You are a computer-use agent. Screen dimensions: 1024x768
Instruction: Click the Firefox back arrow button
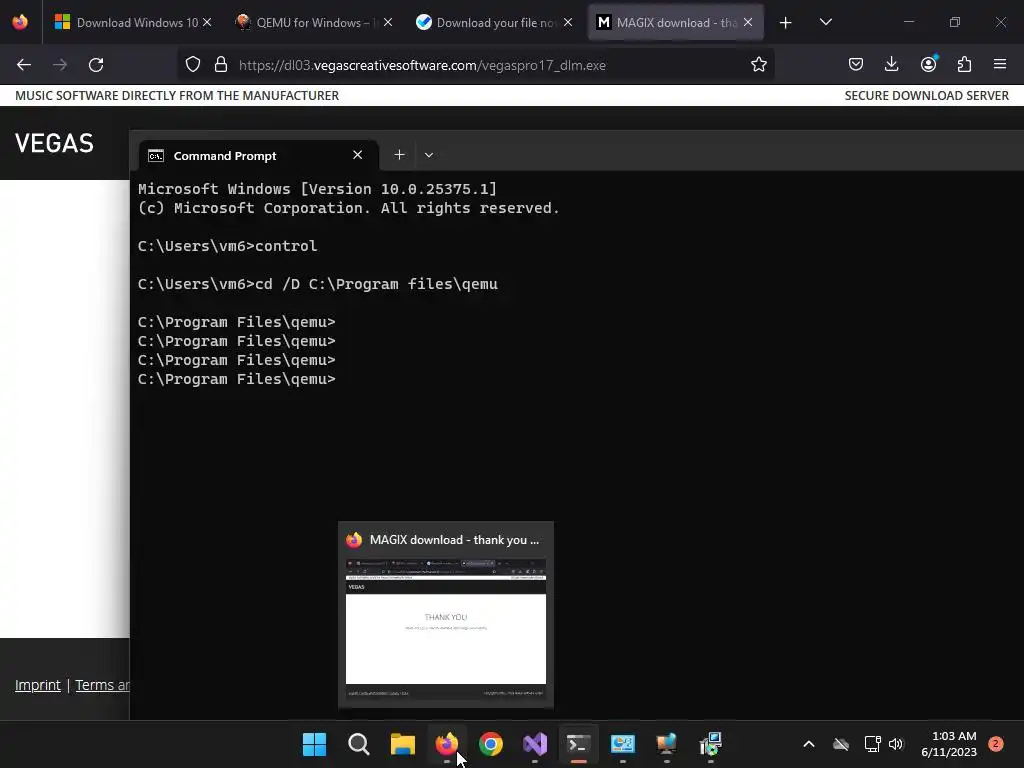[24, 65]
